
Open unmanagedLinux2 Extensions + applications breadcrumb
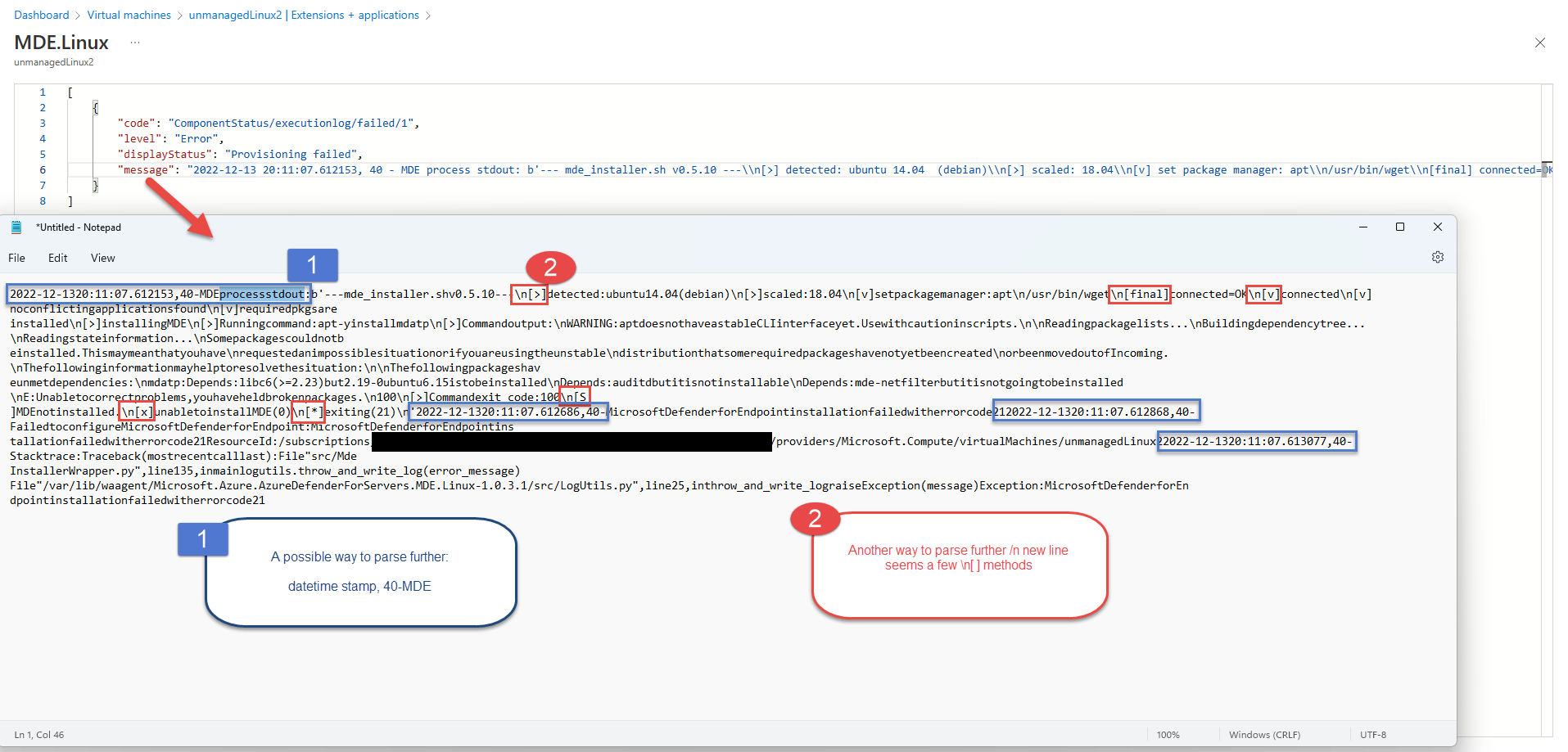click(x=303, y=15)
